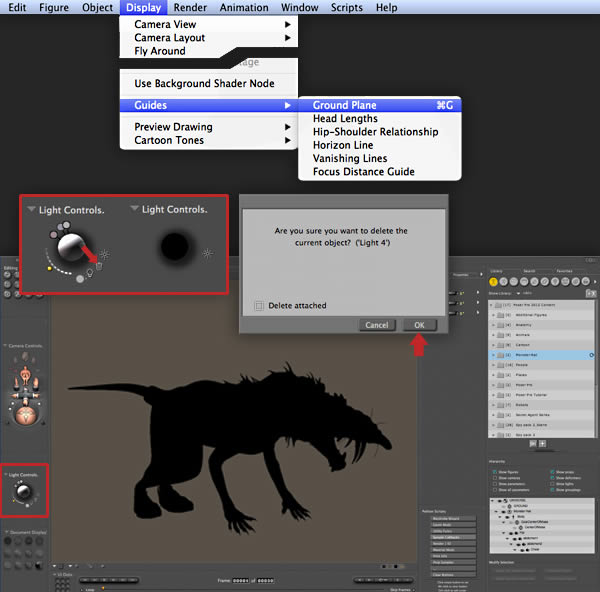Screen dimensions: 600x592
Task: Select the Props library category icon
Action: pyautogui.click(x=545, y=282)
